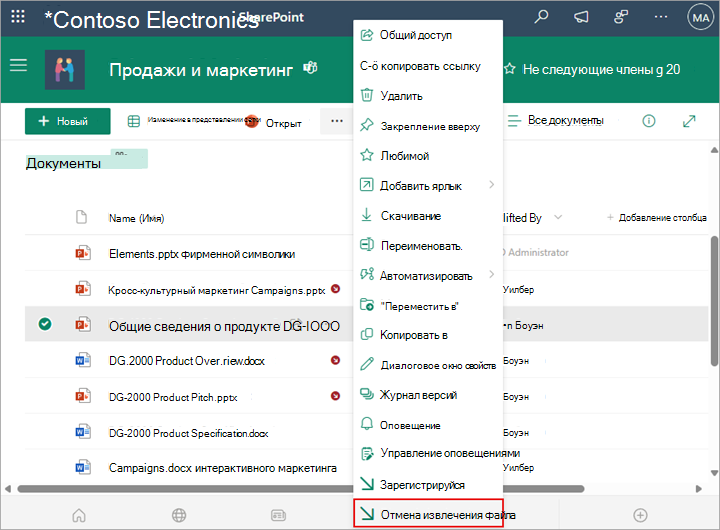Click the search magnifier icon
This screenshot has height=530, width=720.
(541, 17)
